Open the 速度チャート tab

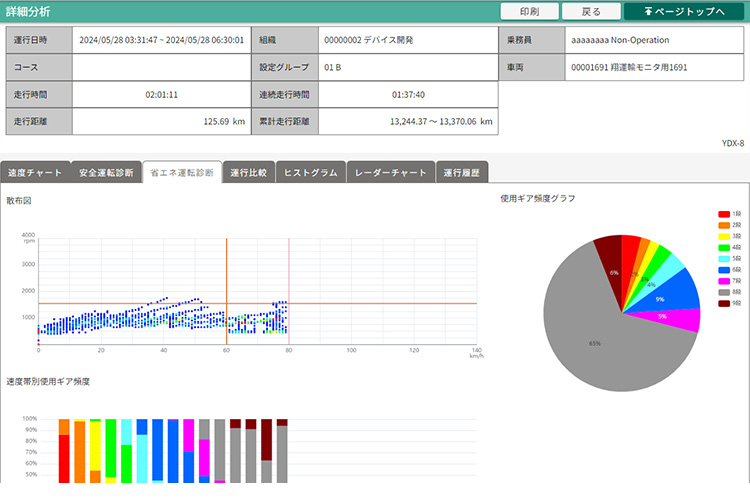point(36,172)
